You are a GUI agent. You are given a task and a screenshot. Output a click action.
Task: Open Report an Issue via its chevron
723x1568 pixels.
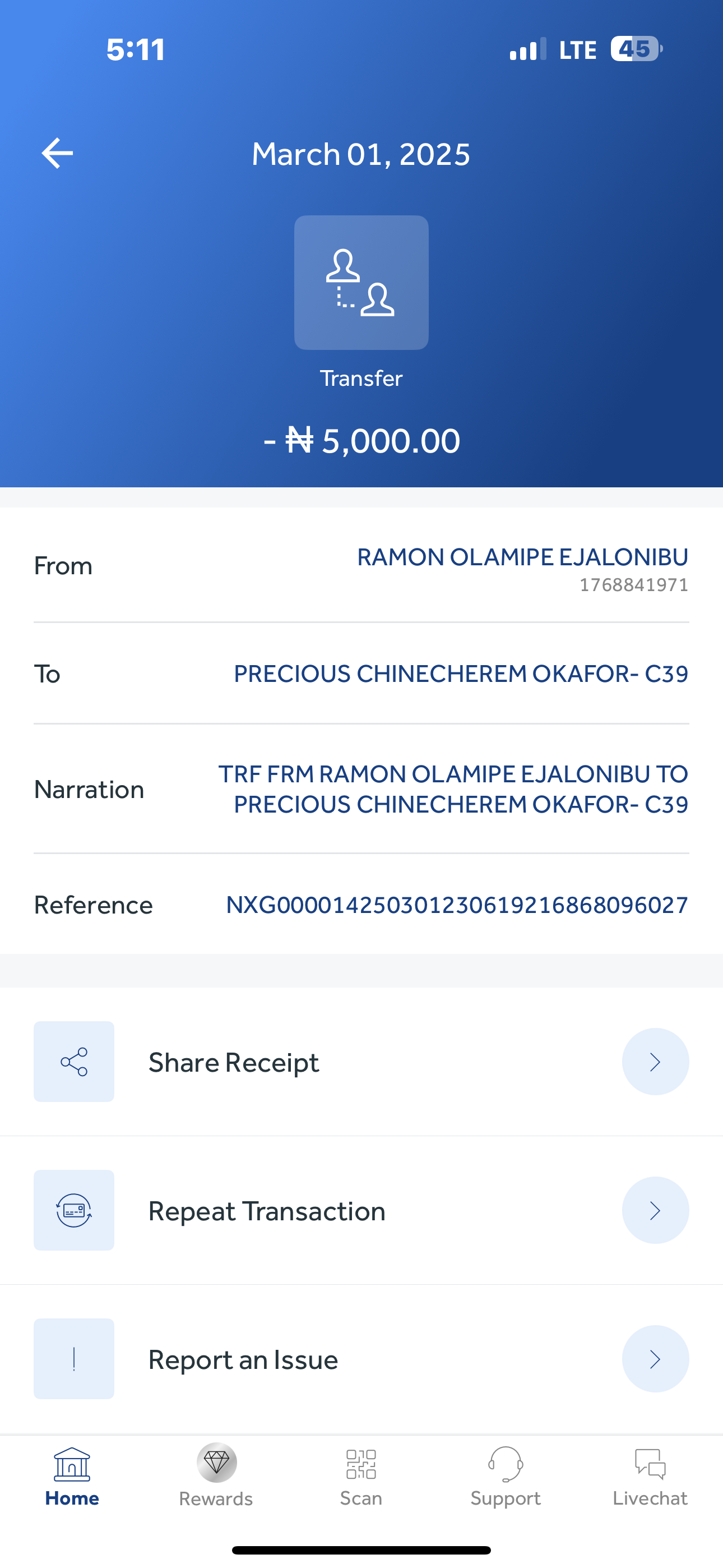click(x=655, y=1359)
